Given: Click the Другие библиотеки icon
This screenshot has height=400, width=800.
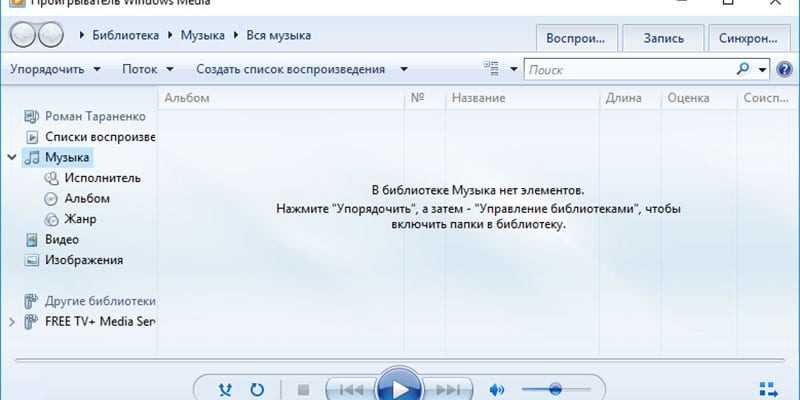Looking at the screenshot, I should pyautogui.click(x=32, y=301).
